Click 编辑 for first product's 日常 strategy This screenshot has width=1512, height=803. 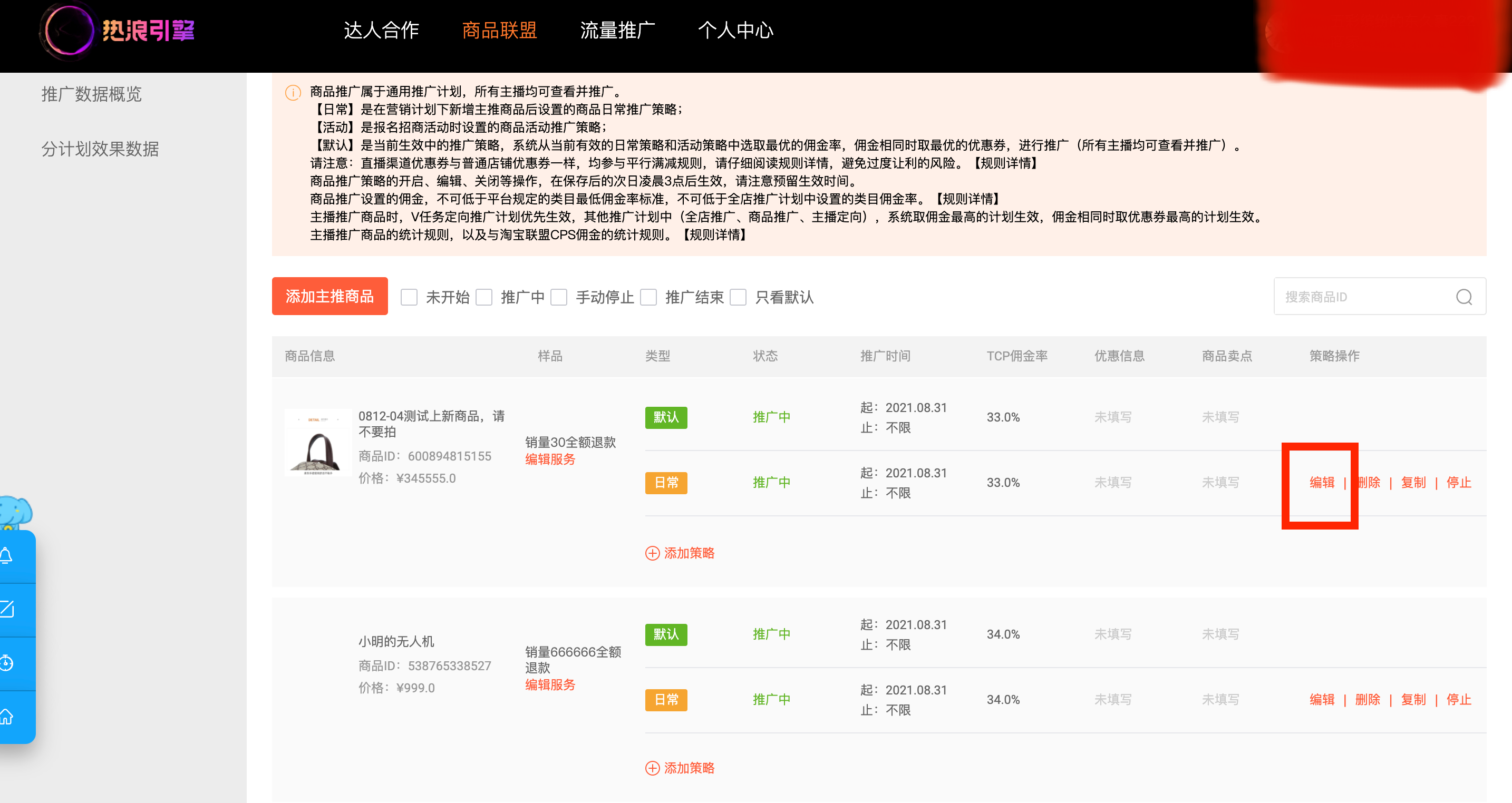point(1322,482)
